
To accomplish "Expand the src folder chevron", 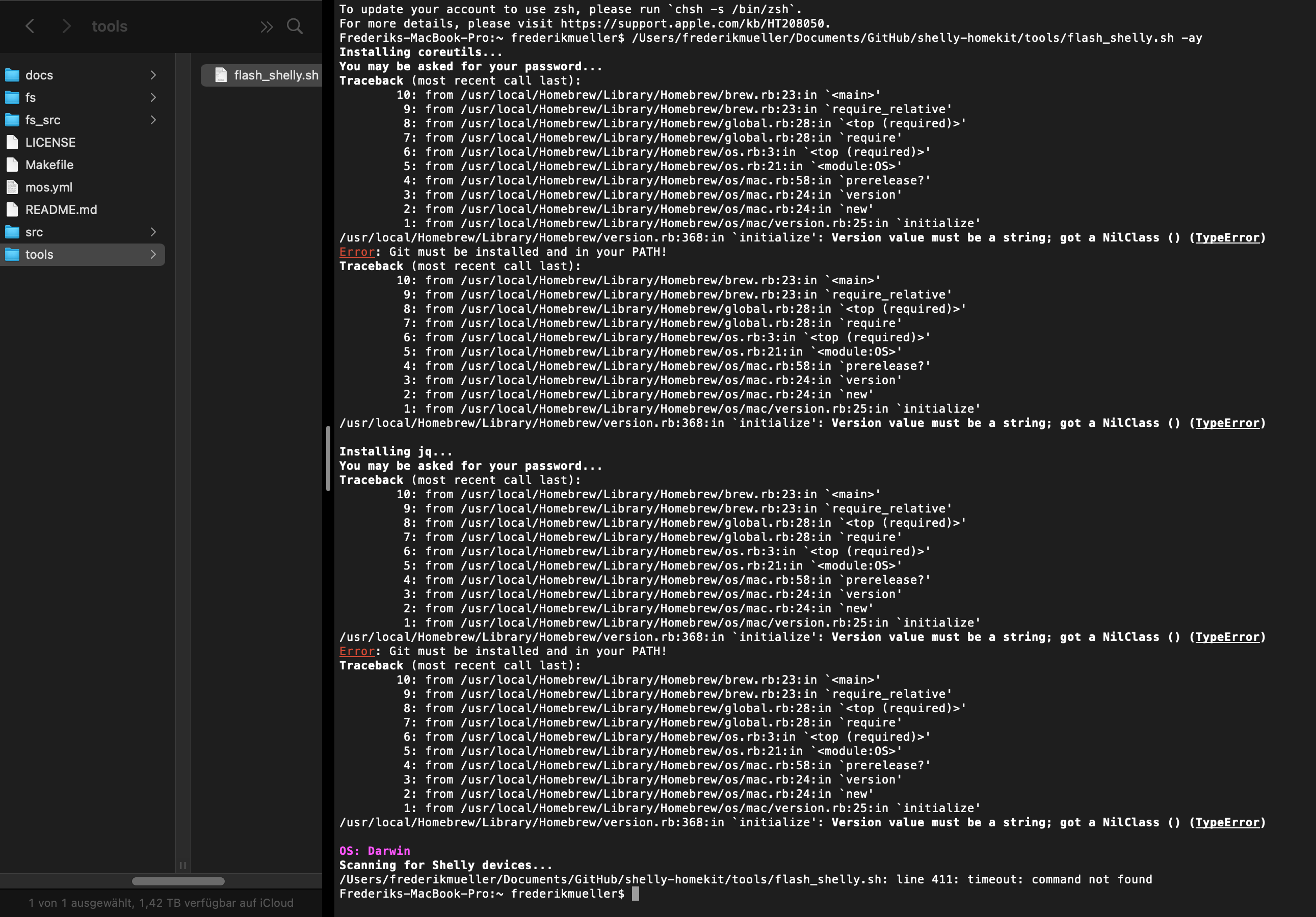I will click(x=153, y=231).
